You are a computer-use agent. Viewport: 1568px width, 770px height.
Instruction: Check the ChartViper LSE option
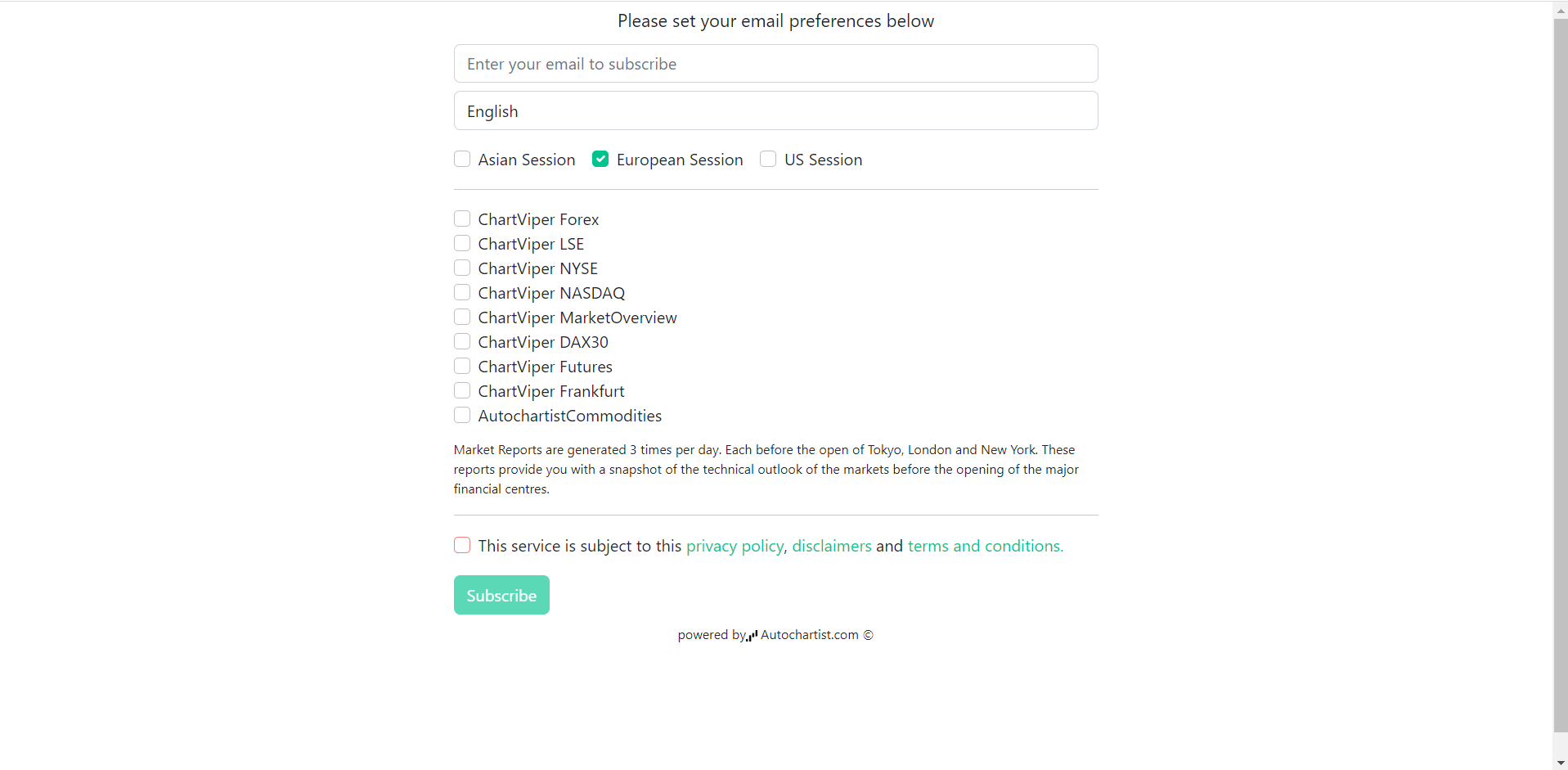pos(462,243)
